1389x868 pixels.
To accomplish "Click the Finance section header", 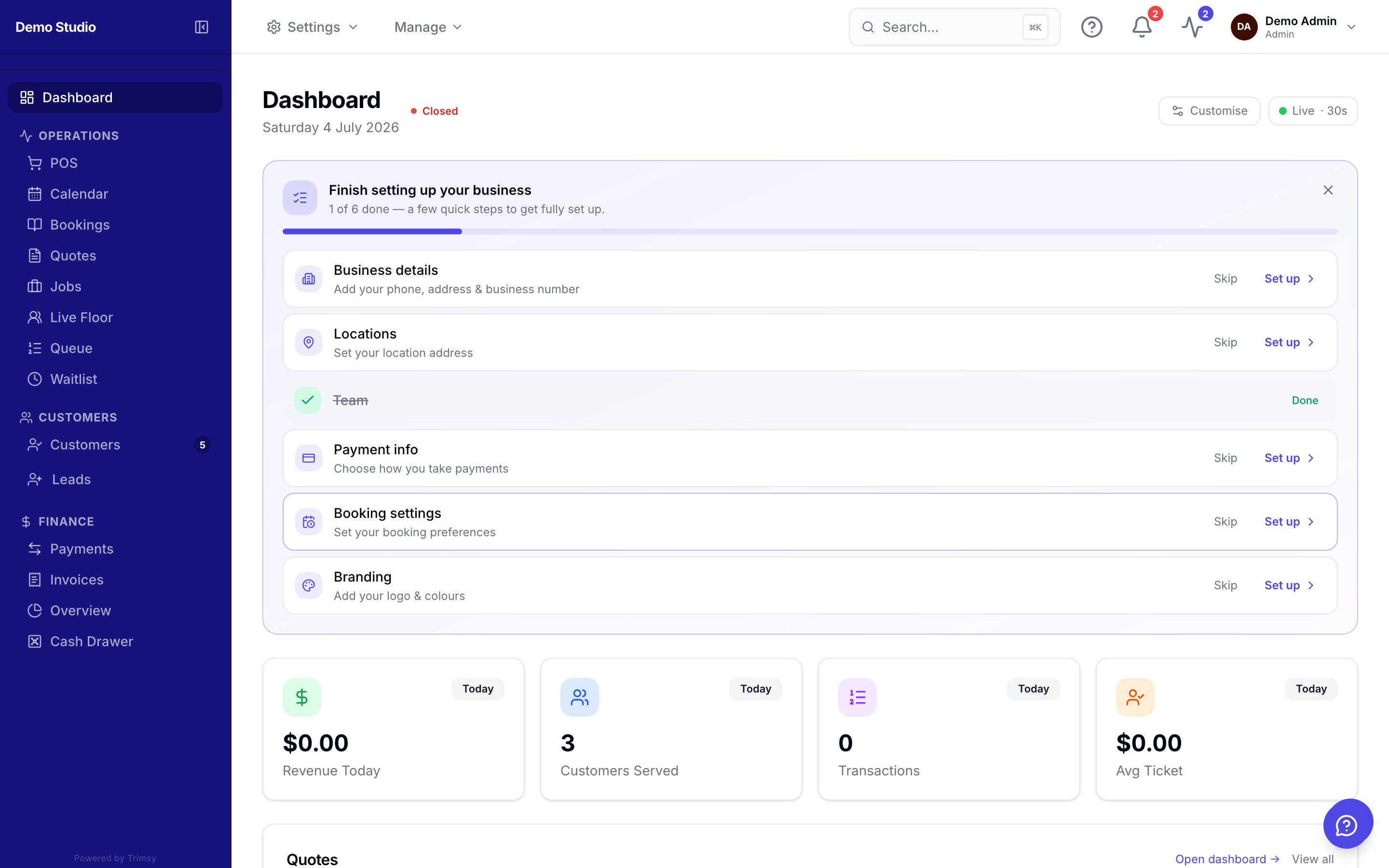I will 57,521.
